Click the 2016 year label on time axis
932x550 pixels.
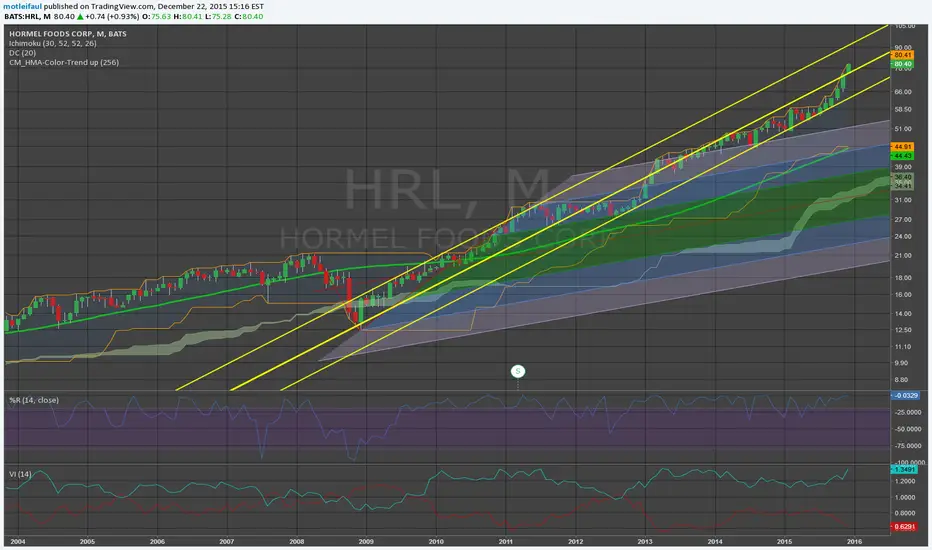(x=854, y=542)
